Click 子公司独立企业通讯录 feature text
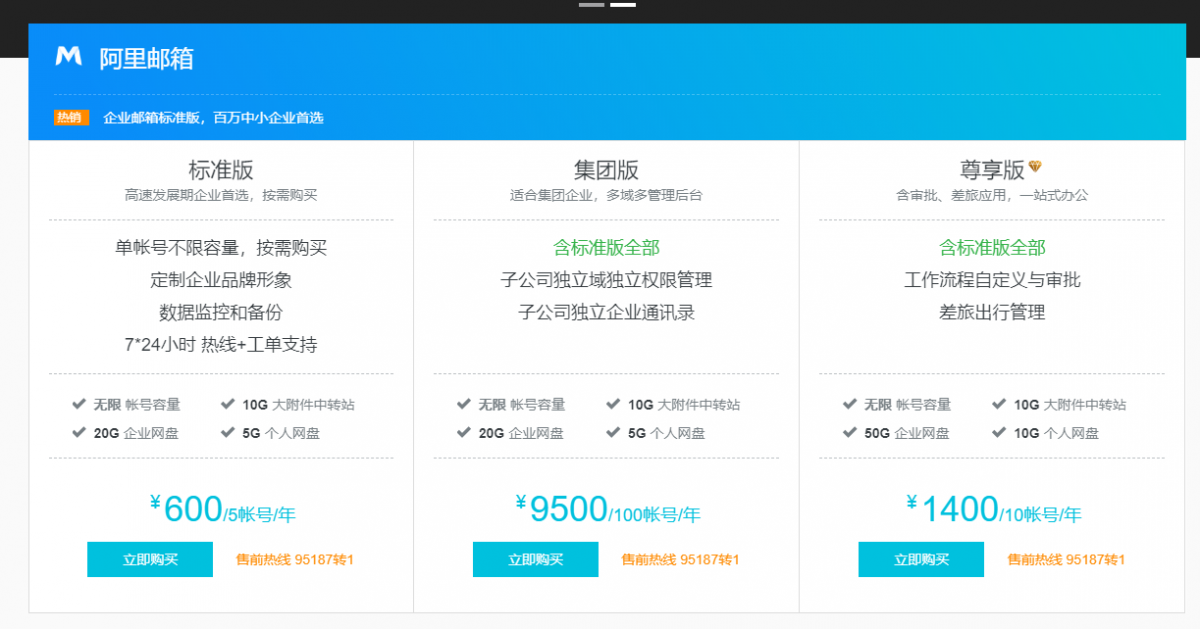This screenshot has width=1200, height=629. point(606,312)
